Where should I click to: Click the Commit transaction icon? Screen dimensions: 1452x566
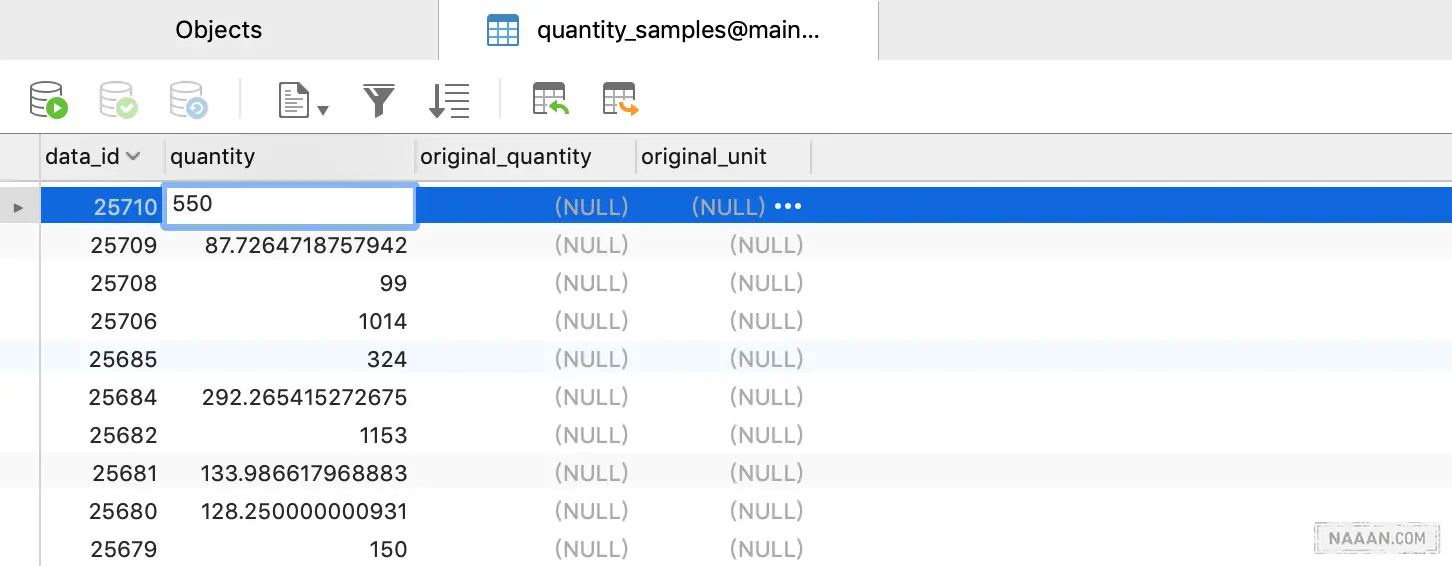tap(118, 100)
